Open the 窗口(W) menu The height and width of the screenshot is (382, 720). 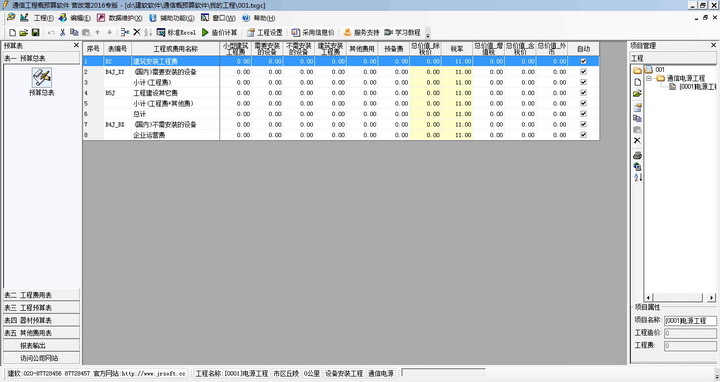click(x=224, y=18)
